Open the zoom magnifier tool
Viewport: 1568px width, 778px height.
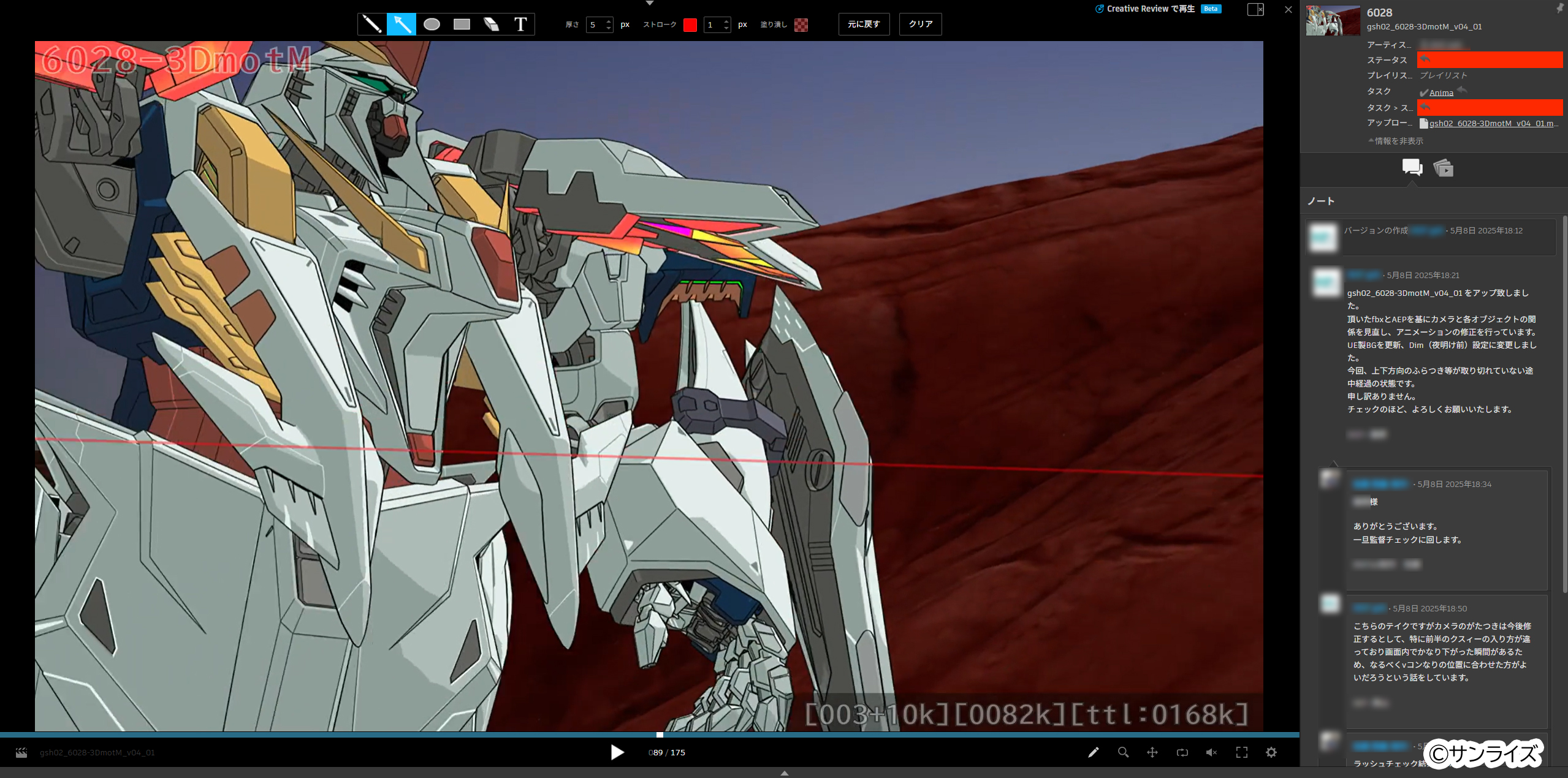1123,752
